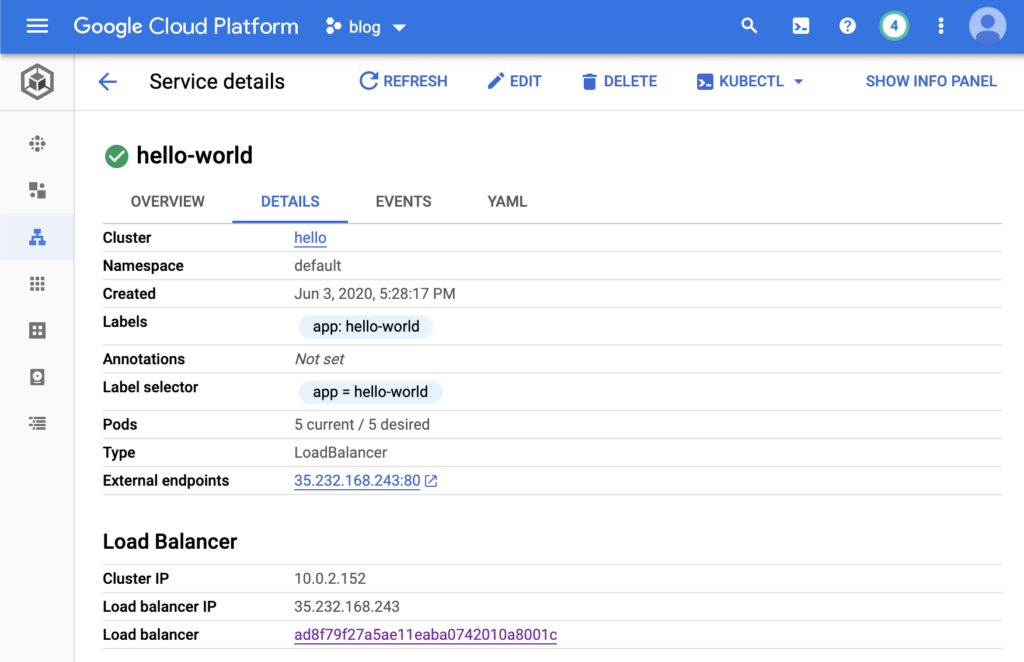
Task: Click the Service details page title
Action: [217, 82]
